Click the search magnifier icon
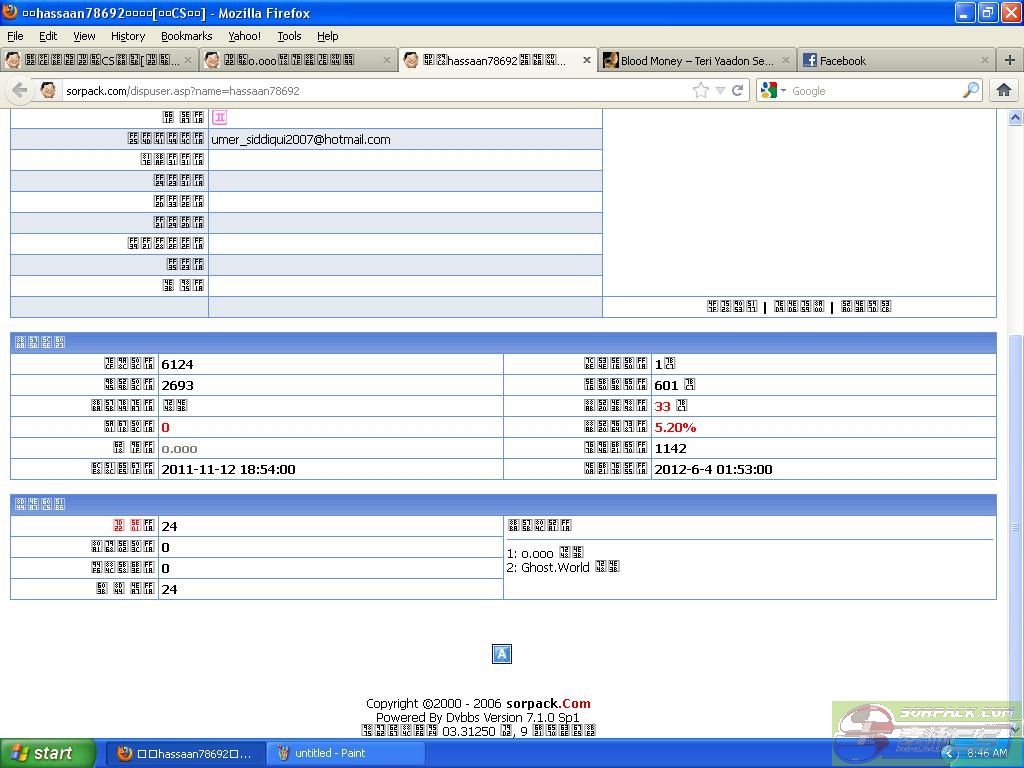1024x768 pixels. [x=970, y=90]
